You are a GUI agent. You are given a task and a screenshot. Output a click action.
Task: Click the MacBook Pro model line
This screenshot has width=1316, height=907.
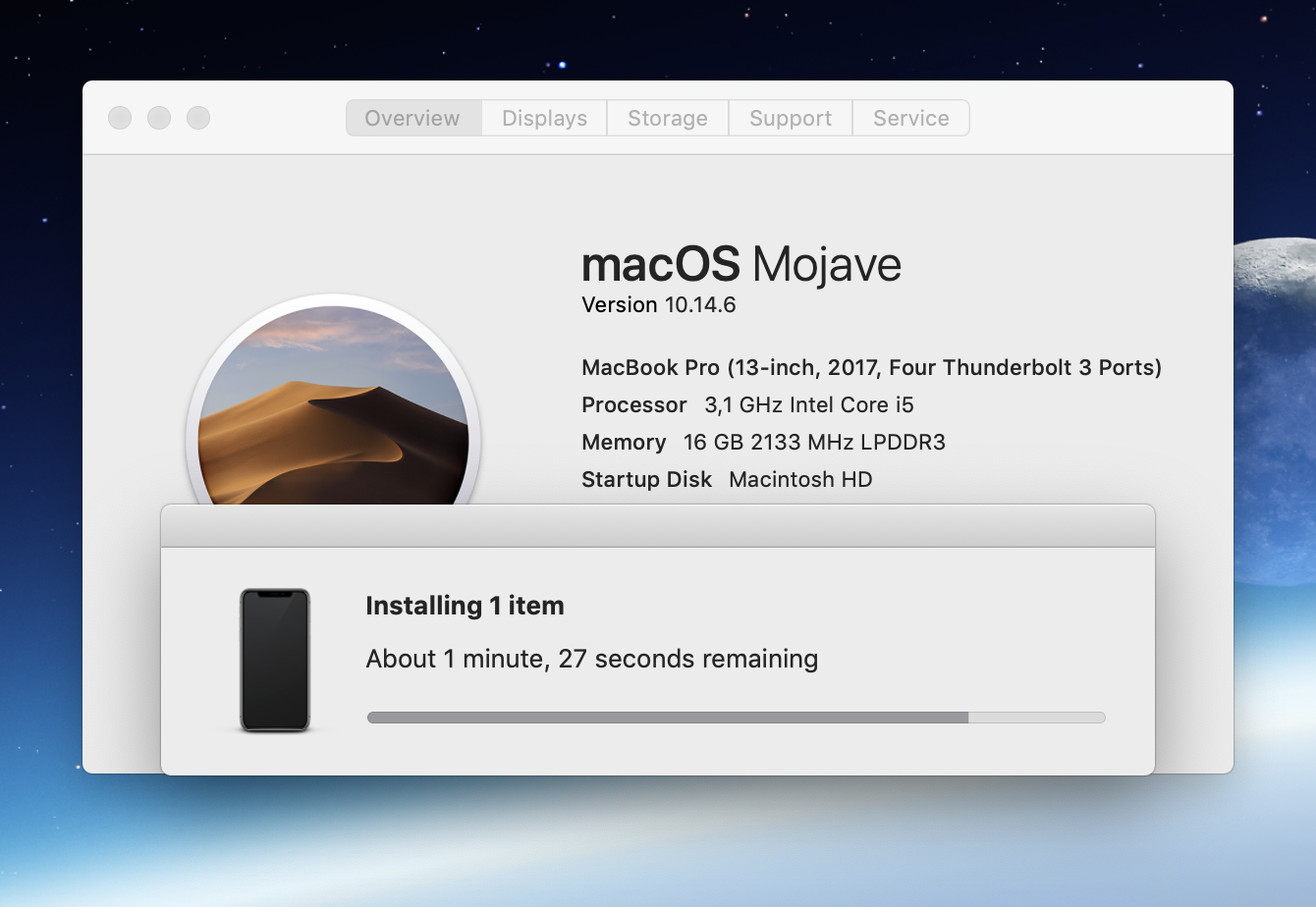[872, 368]
